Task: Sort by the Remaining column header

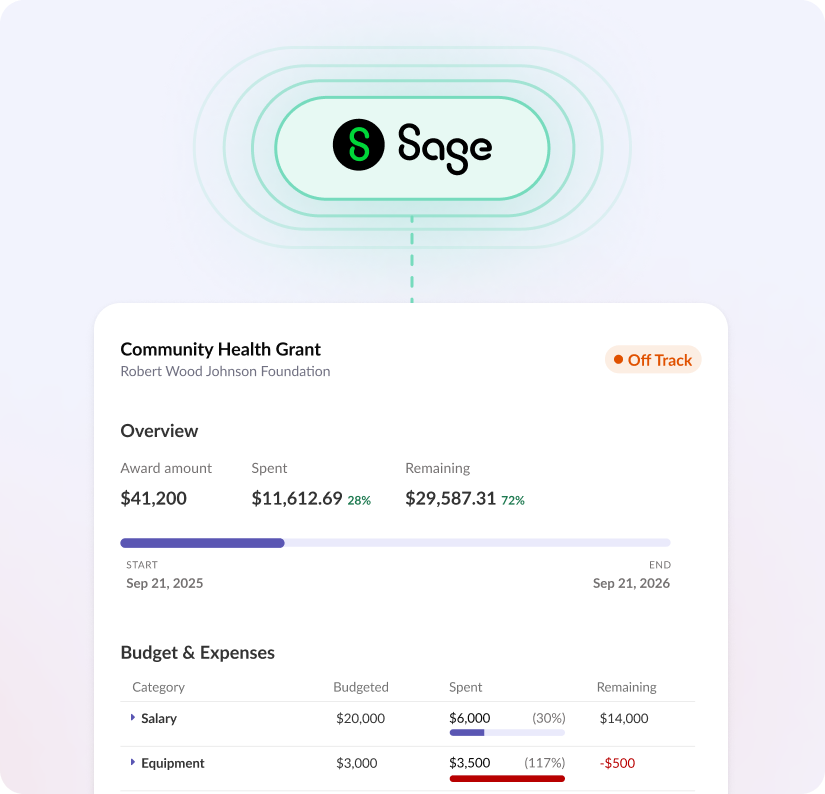Action: tap(626, 687)
